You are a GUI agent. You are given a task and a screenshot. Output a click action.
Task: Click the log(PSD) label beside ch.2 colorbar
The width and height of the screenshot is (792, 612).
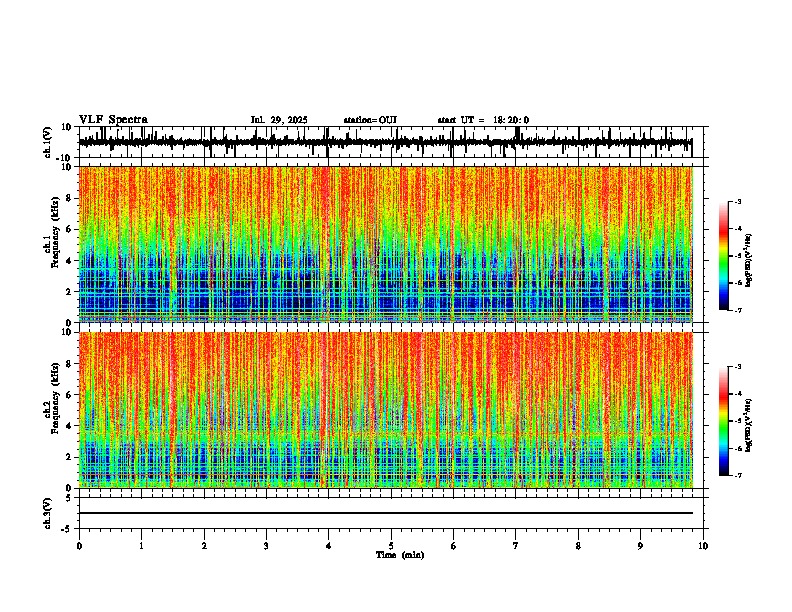(749, 425)
